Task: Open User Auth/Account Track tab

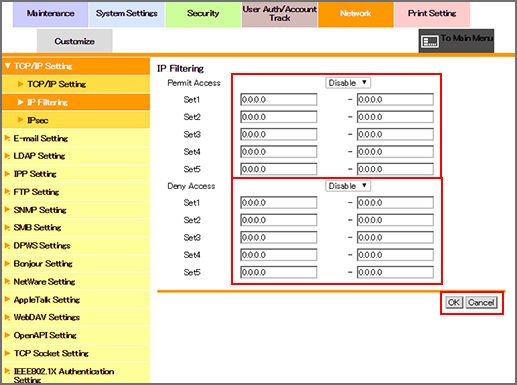Action: point(279,14)
